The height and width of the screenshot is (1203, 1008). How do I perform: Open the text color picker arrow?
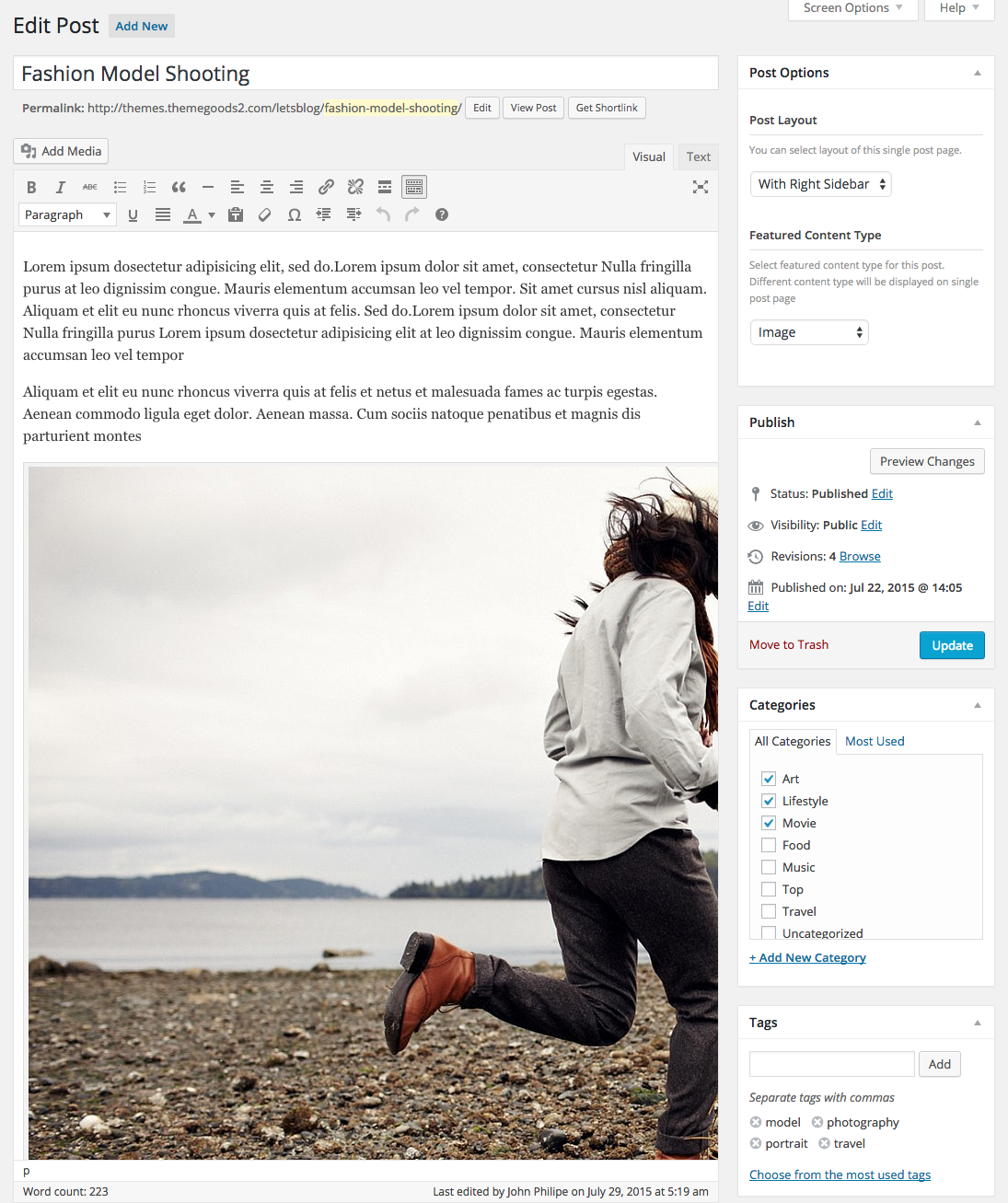(x=212, y=214)
